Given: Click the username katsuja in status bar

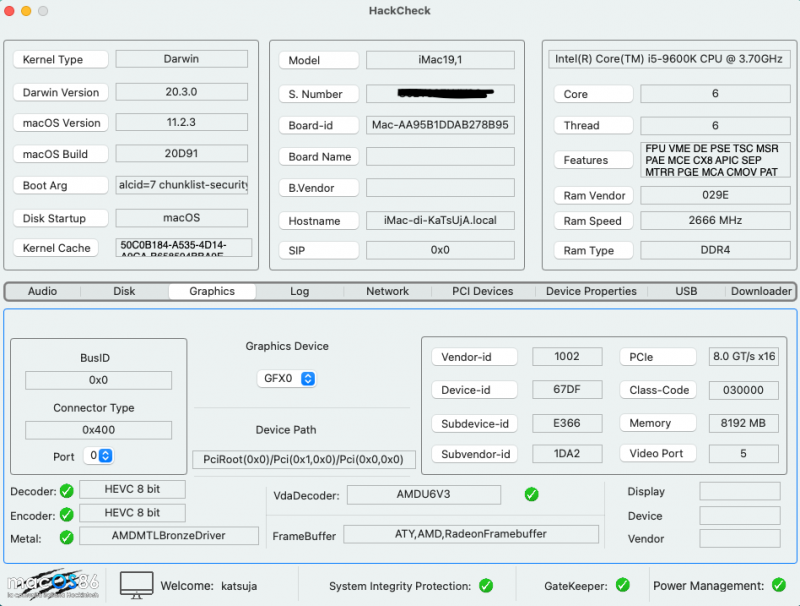Looking at the screenshot, I should [239, 586].
